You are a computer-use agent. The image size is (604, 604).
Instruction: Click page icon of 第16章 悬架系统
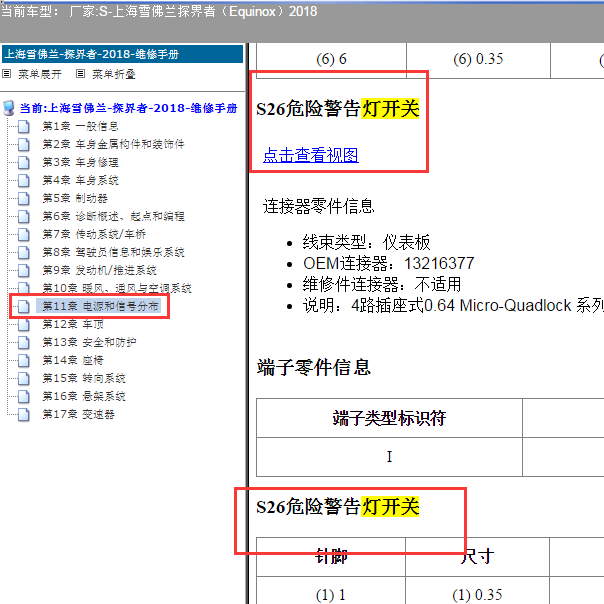click(x=24, y=396)
